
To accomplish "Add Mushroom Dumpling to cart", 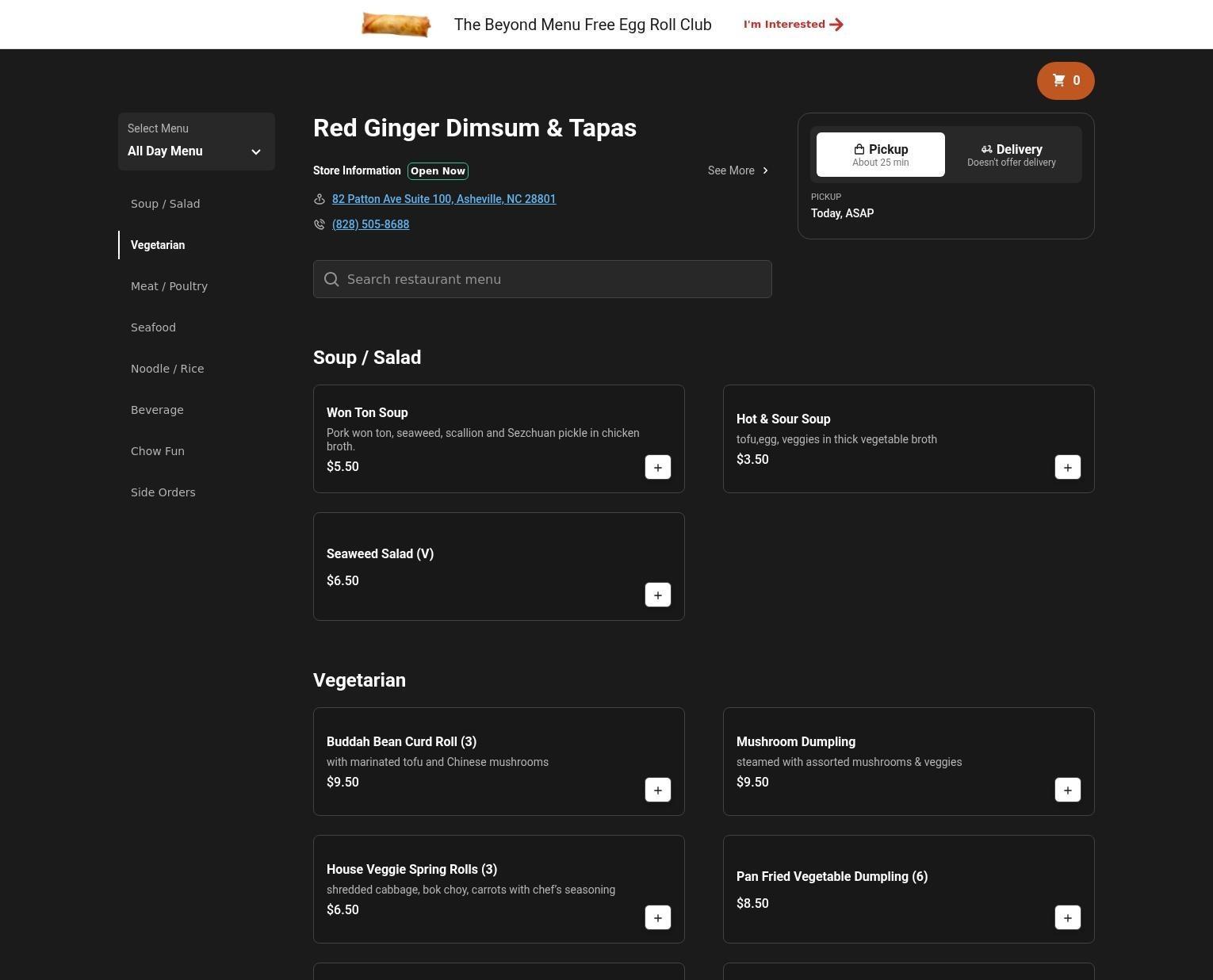I will point(1067,791).
